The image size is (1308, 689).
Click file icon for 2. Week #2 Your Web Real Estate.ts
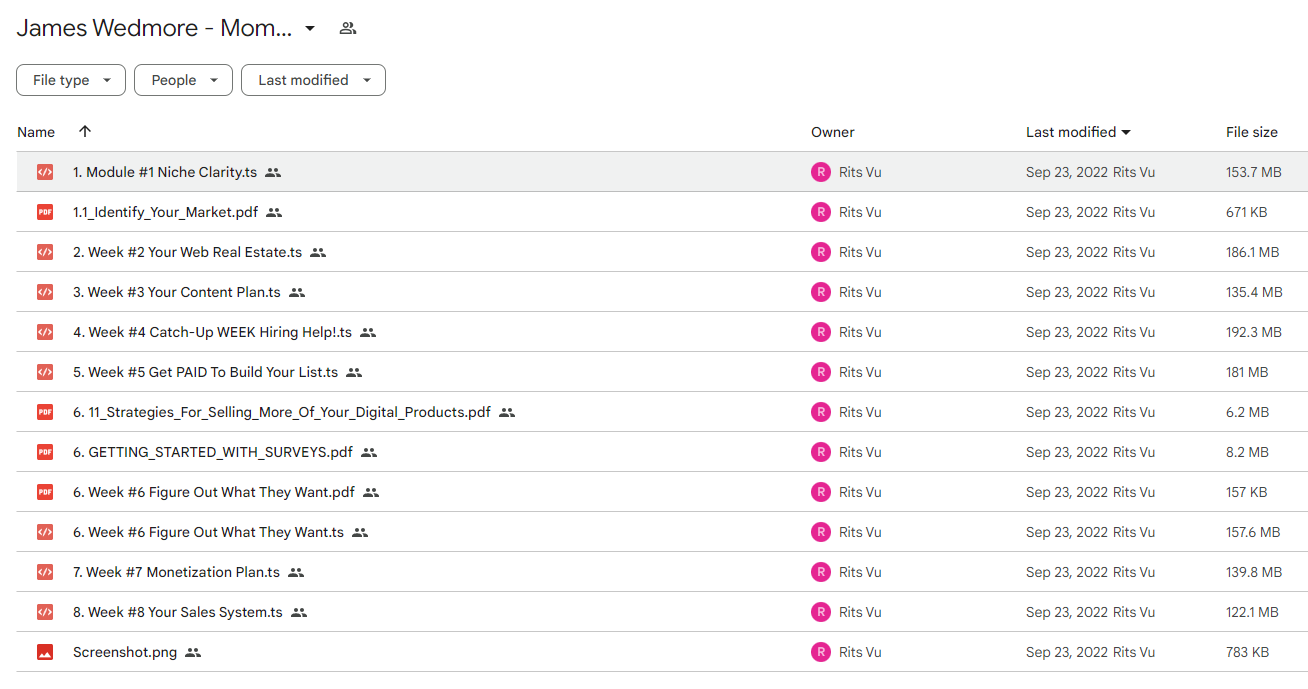[45, 252]
